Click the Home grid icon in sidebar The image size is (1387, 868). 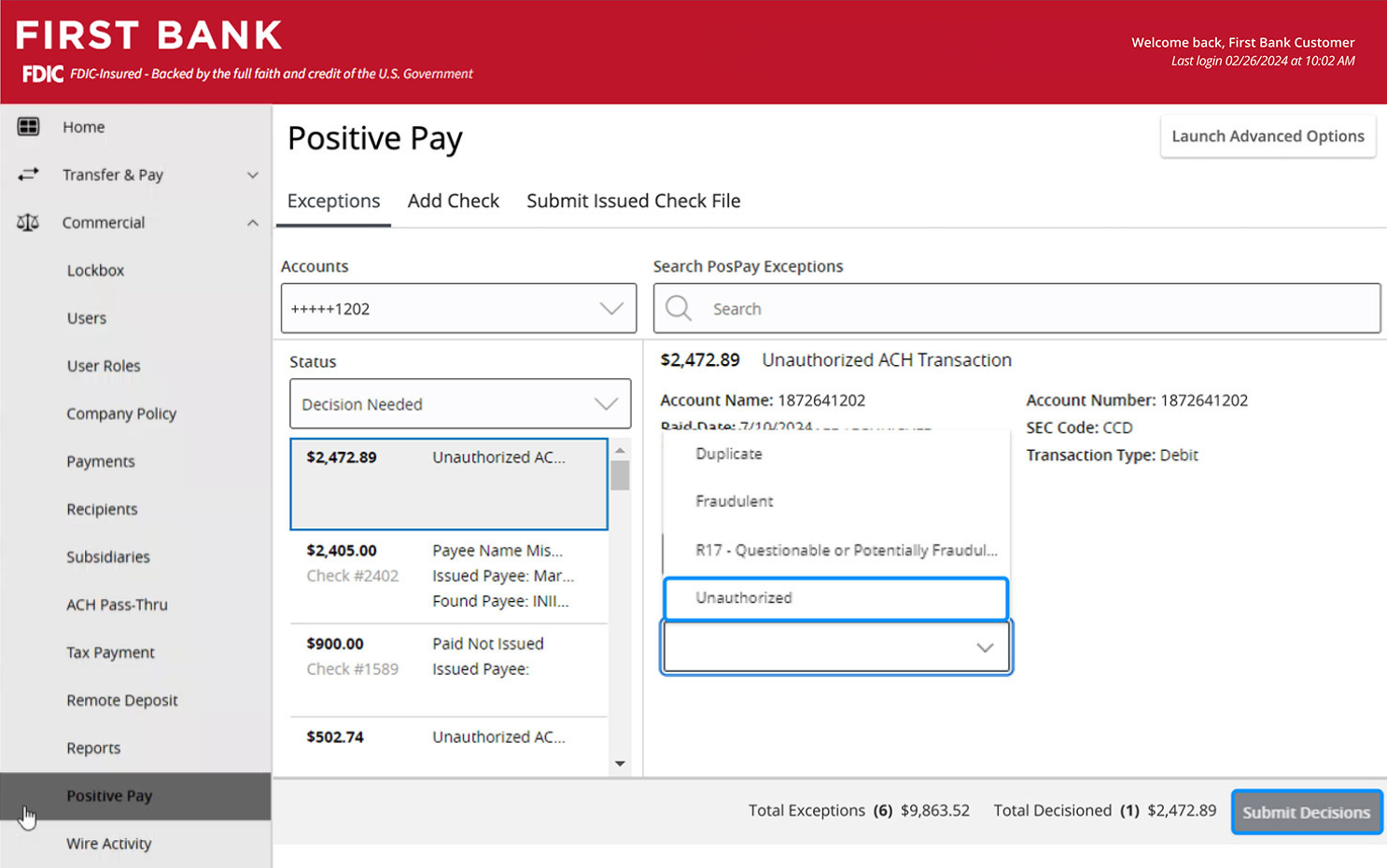click(28, 127)
